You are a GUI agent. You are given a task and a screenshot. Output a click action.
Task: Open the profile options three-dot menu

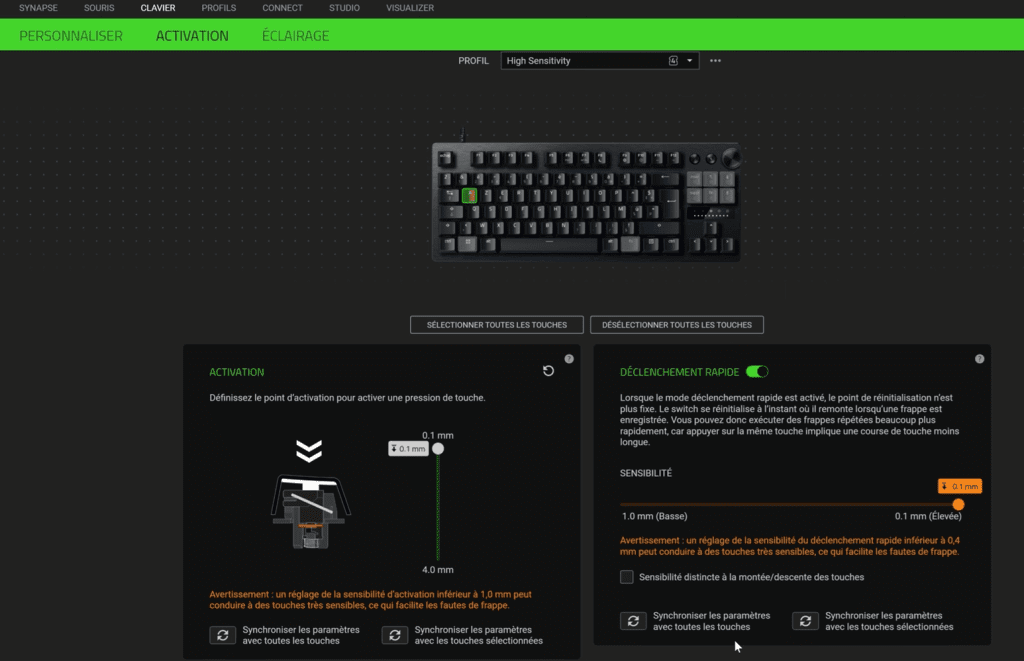715,61
